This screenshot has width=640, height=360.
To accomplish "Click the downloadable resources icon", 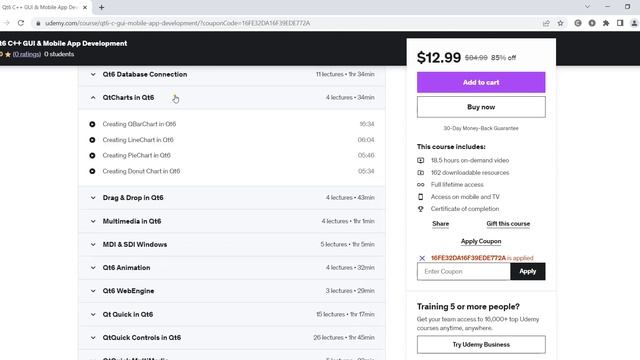I will [420, 173].
